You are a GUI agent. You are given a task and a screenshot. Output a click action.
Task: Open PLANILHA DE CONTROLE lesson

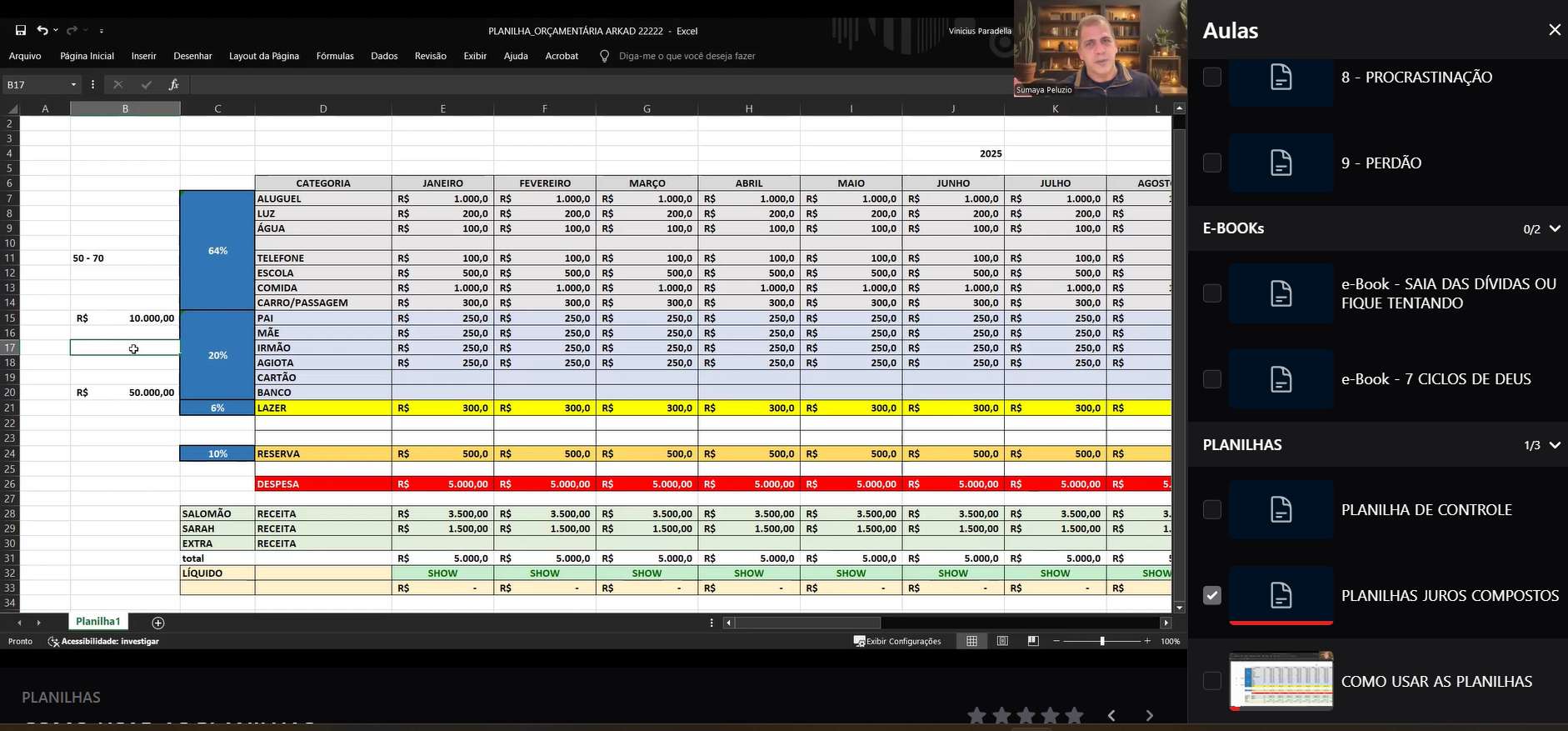pyautogui.click(x=1426, y=509)
